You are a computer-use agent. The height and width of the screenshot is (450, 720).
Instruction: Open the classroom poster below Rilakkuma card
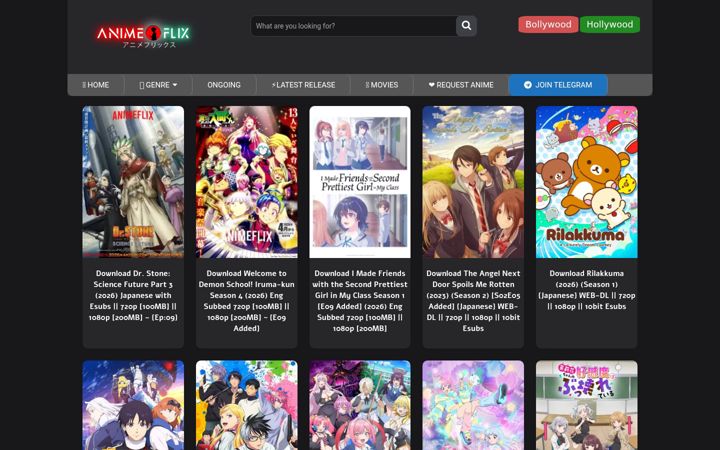586,405
